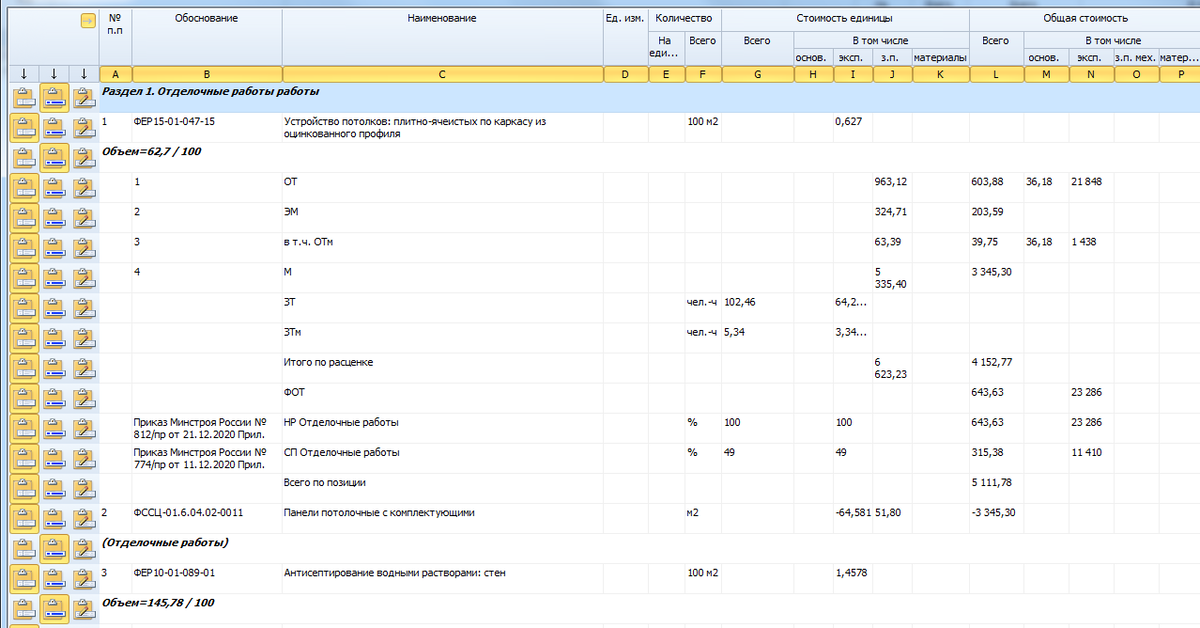Select cell with value -3 345,30
The height and width of the screenshot is (628, 1200).
(996, 518)
